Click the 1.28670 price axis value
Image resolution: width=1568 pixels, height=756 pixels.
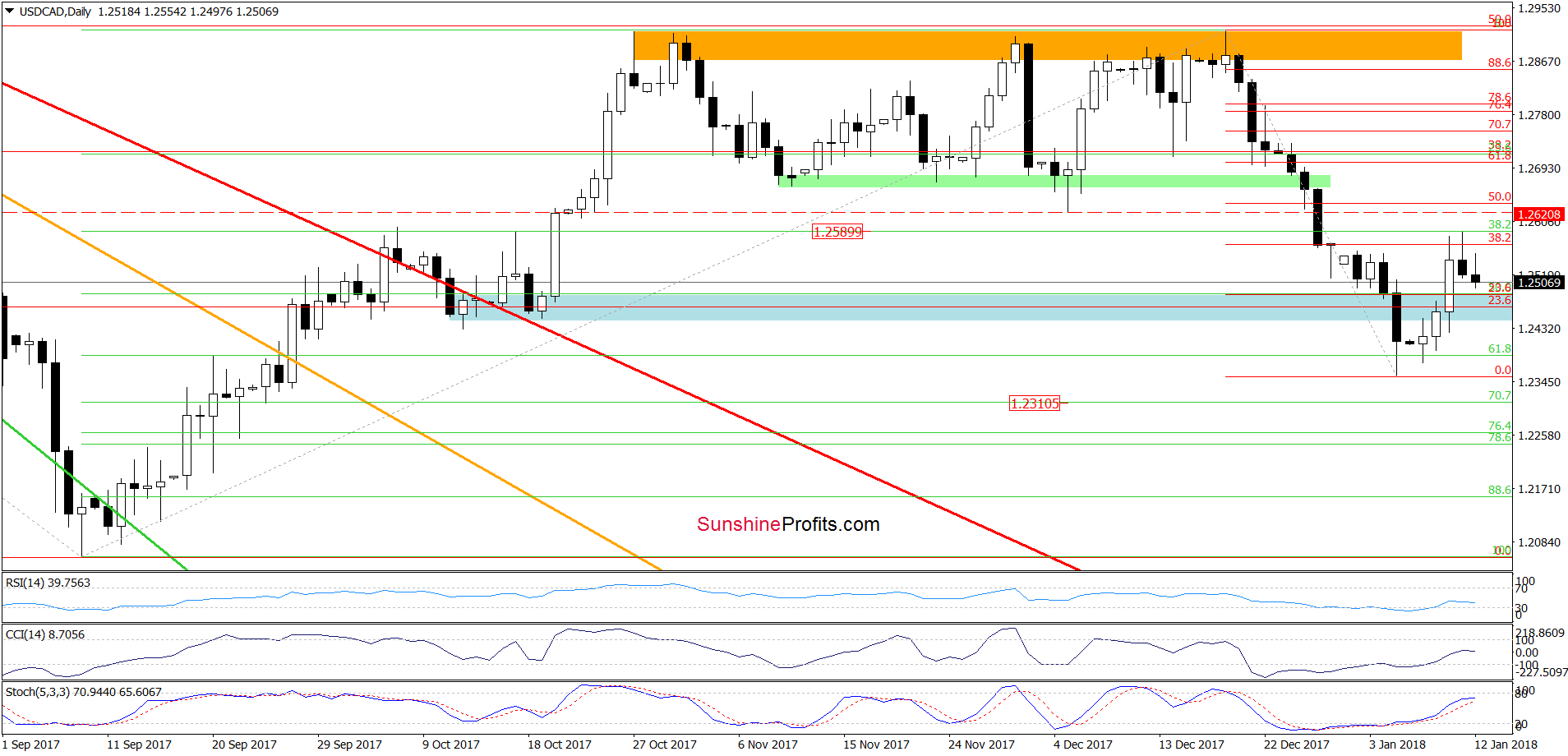tap(1539, 62)
